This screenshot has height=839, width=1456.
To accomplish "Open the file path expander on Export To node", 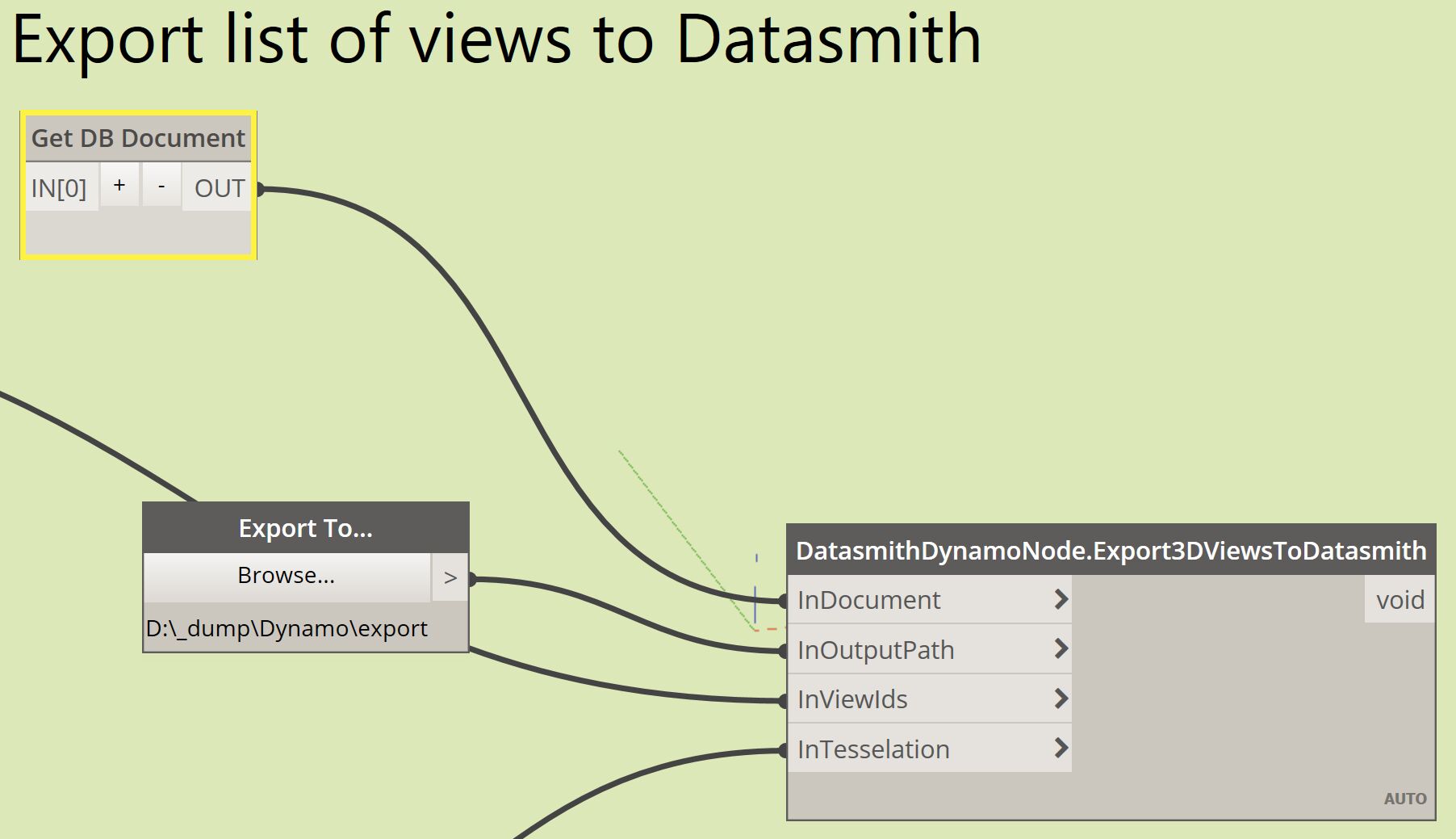I will [x=450, y=577].
